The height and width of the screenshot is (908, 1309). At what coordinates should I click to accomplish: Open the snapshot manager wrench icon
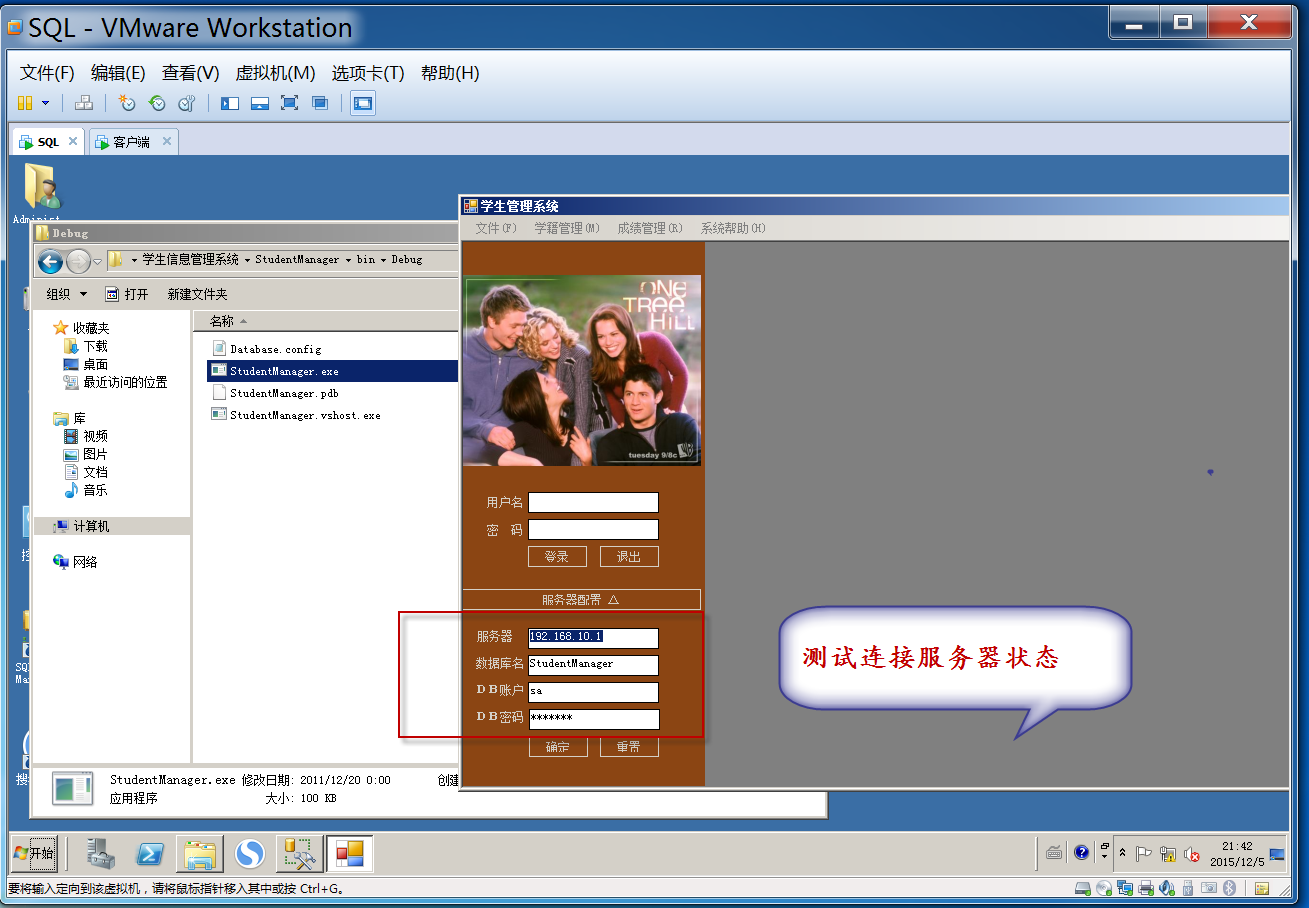(187, 103)
